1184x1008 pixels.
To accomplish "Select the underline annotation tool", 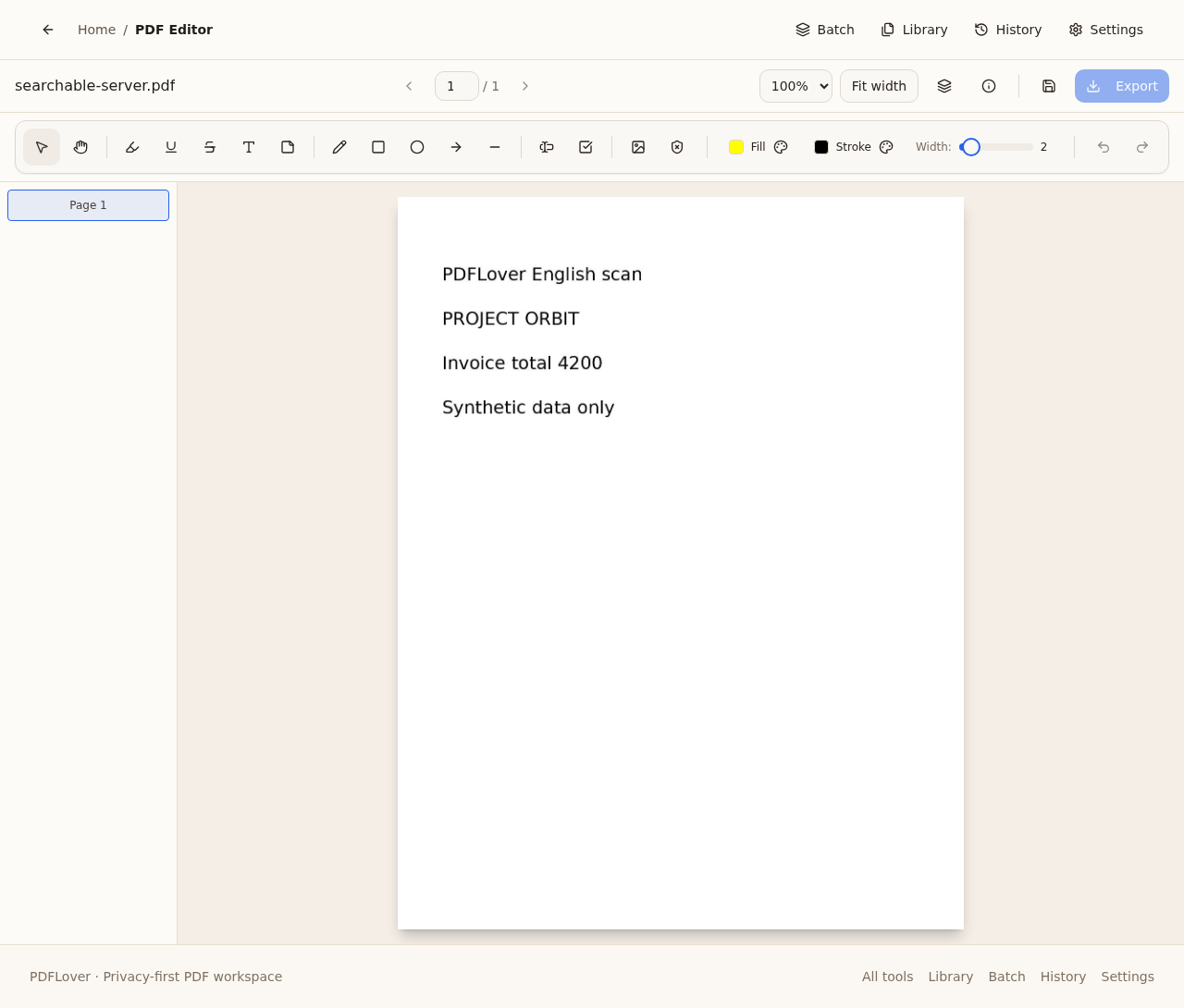I will pos(171,147).
